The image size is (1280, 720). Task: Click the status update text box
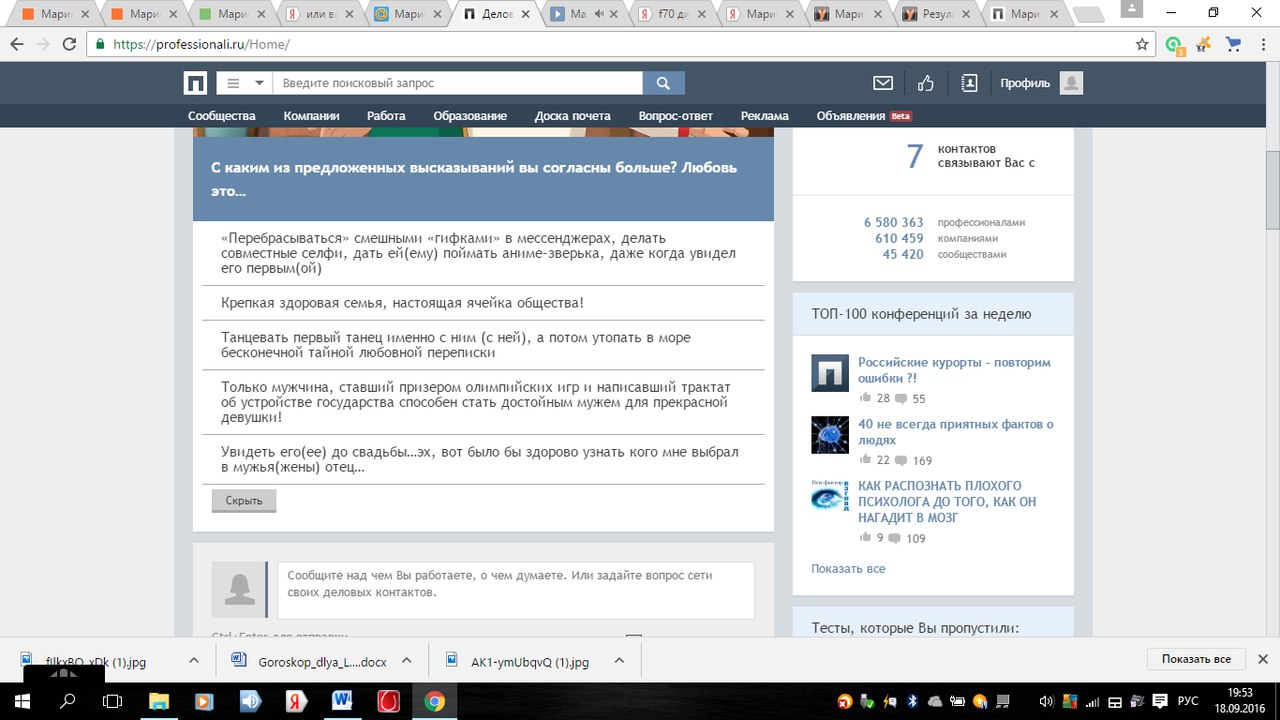point(516,590)
